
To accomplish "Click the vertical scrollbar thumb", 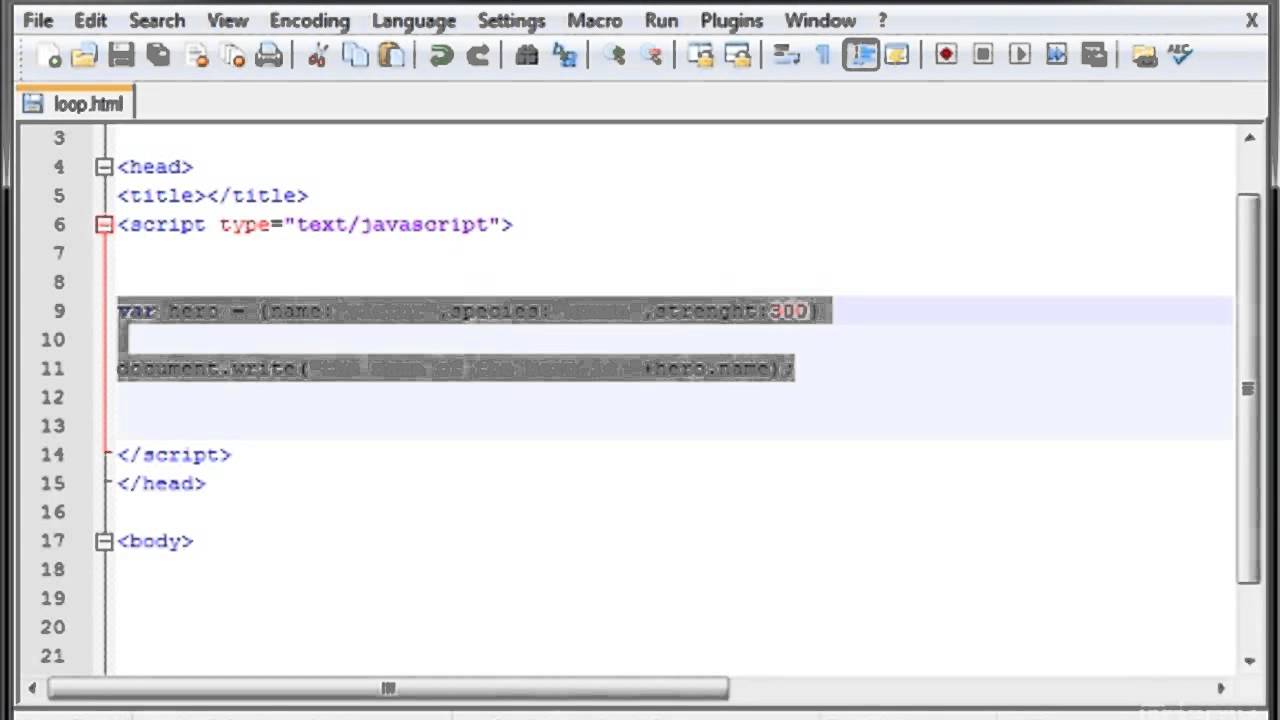I will [1248, 388].
